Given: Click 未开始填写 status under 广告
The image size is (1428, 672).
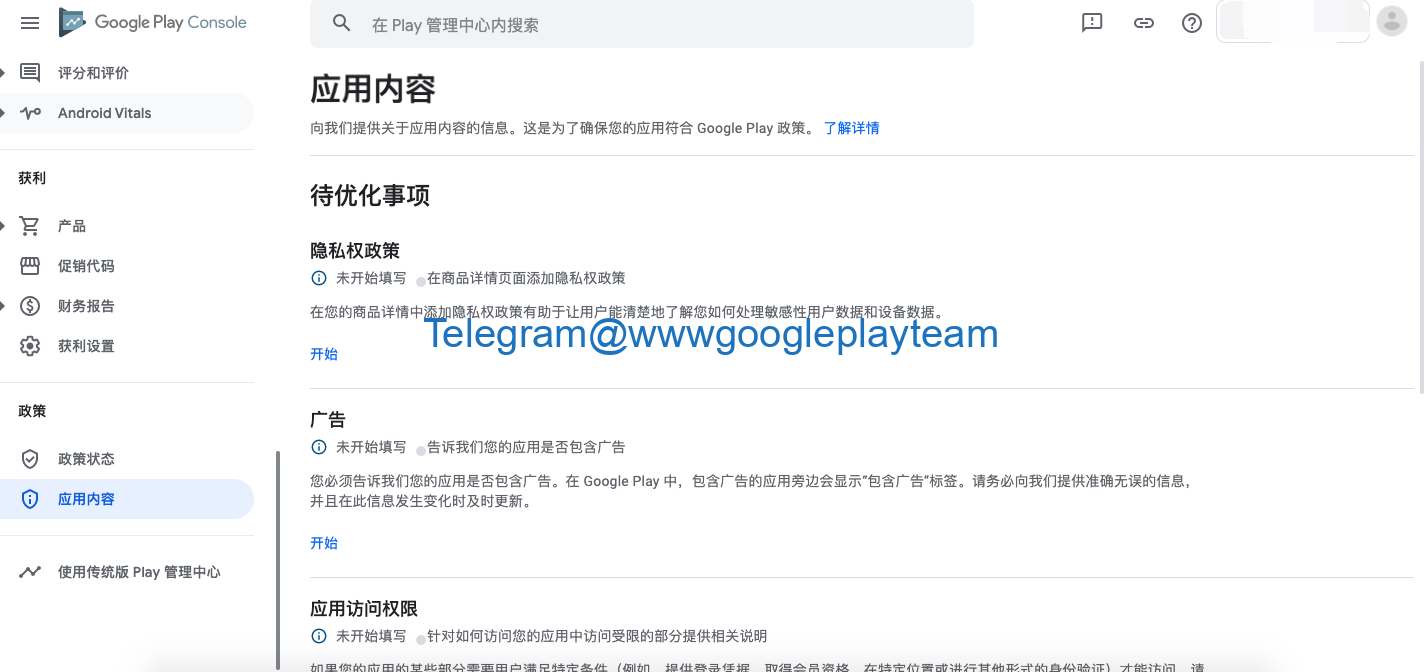Looking at the screenshot, I should coord(371,447).
